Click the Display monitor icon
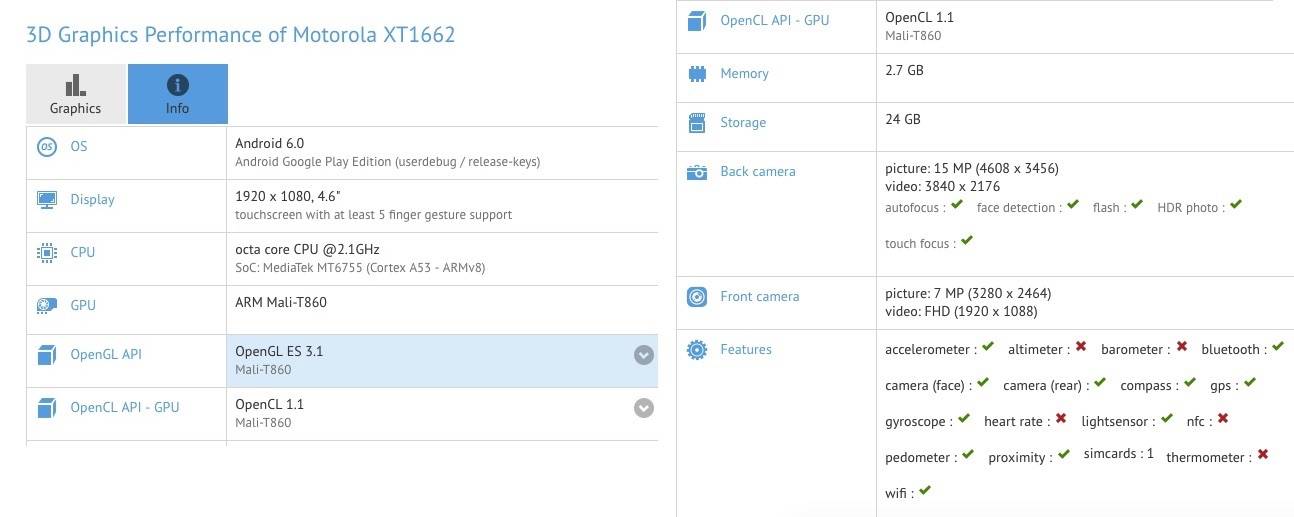Viewport: 1294px width, 517px height. click(x=47, y=200)
